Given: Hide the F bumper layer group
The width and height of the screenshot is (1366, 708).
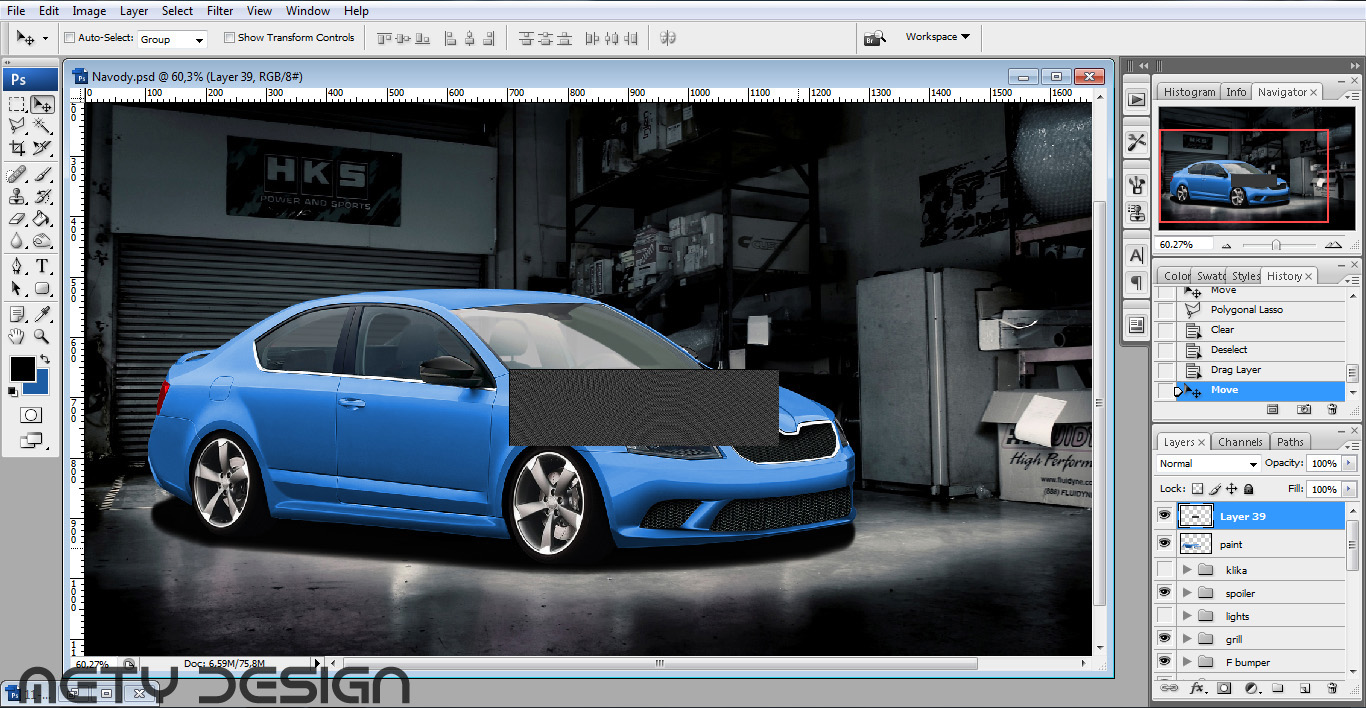Looking at the screenshot, I should click(1164, 662).
